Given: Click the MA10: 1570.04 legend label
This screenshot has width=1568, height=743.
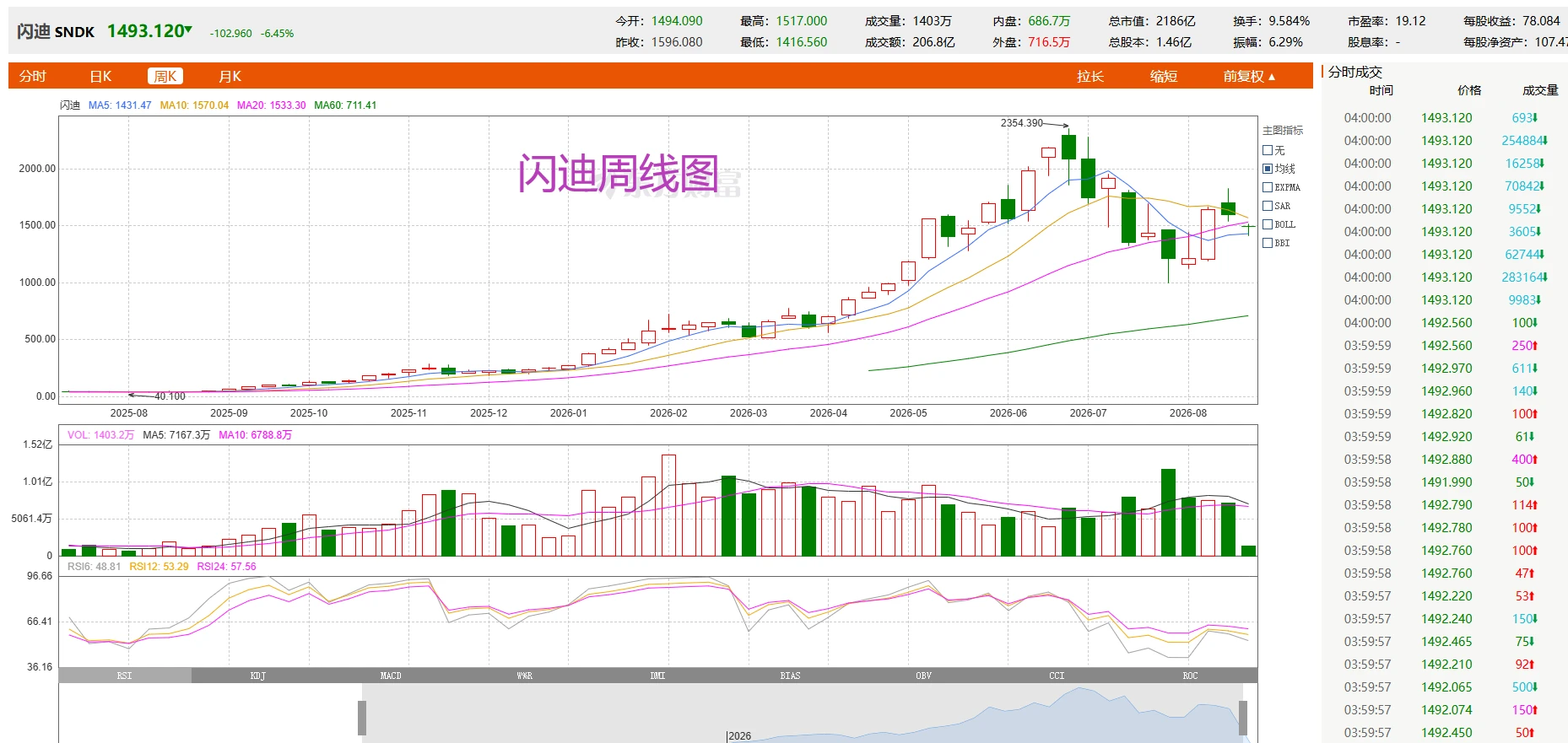Looking at the screenshot, I should tap(194, 105).
